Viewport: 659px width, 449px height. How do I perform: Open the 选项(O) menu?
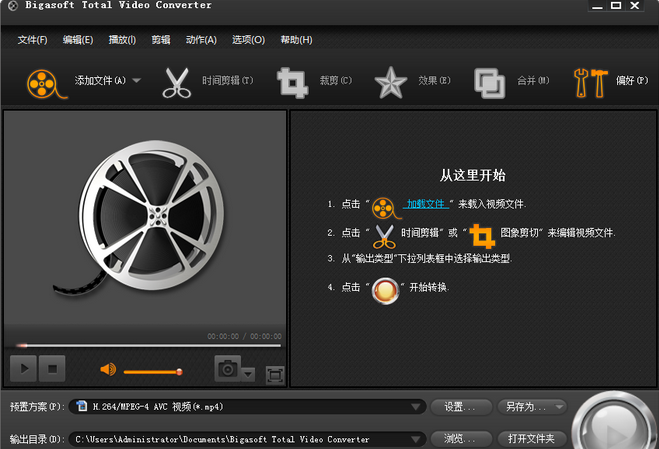248,40
